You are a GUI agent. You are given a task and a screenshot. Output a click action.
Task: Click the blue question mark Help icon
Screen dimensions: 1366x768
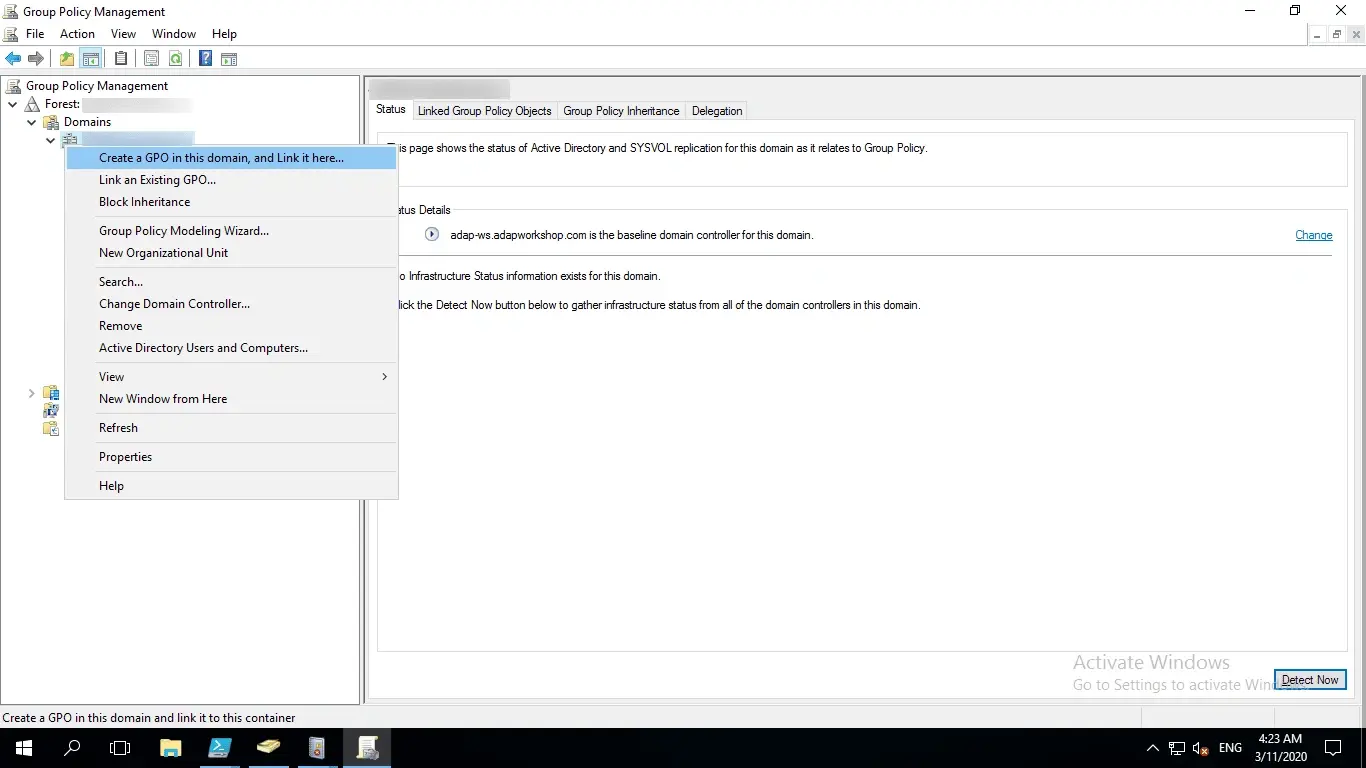click(x=205, y=59)
